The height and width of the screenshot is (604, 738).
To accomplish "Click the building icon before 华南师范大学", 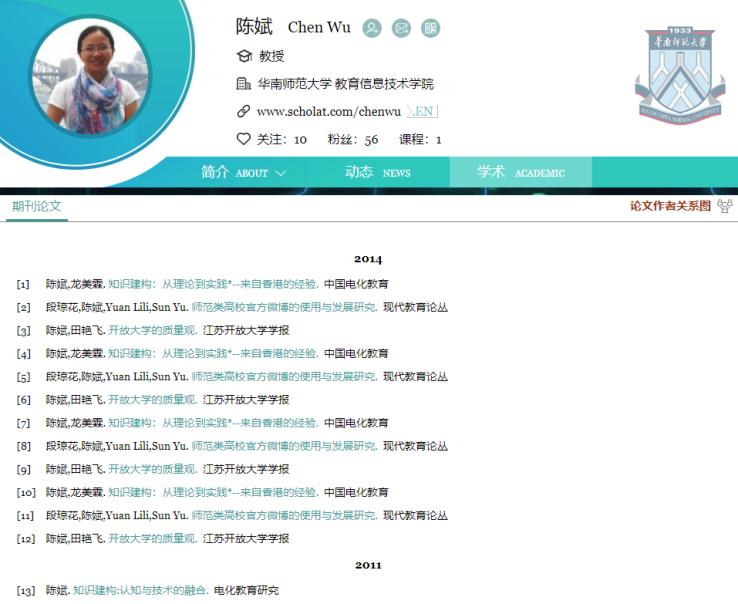I will 243,84.
